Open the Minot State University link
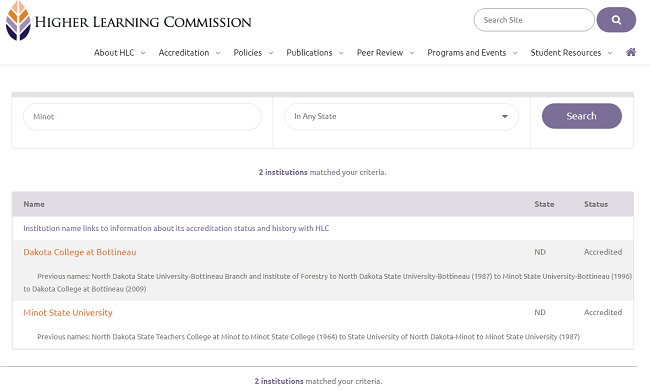This screenshot has height=391, width=650. [x=68, y=313]
